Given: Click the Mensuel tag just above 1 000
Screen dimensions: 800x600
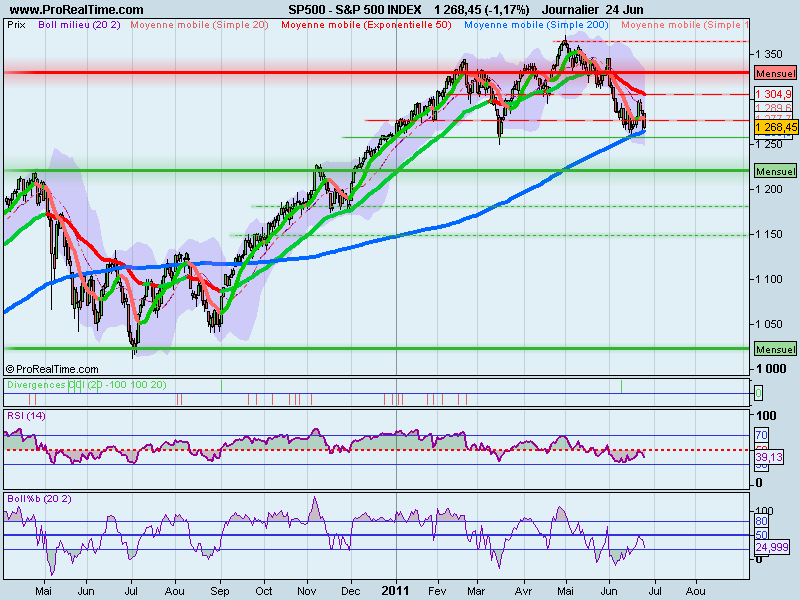Looking at the screenshot, I should pyautogui.click(x=775, y=349).
